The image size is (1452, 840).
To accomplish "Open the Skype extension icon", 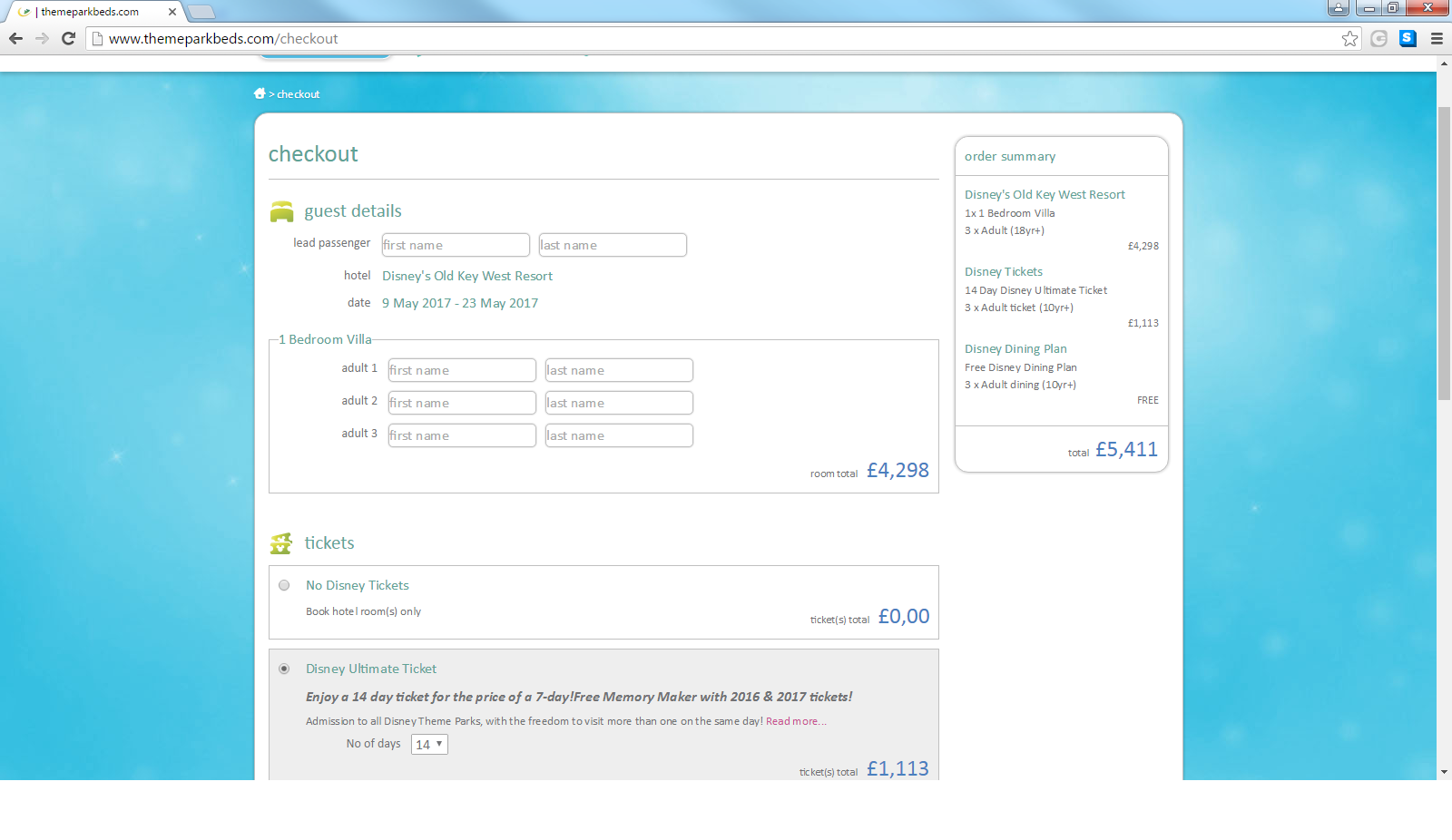I will 1408,38.
